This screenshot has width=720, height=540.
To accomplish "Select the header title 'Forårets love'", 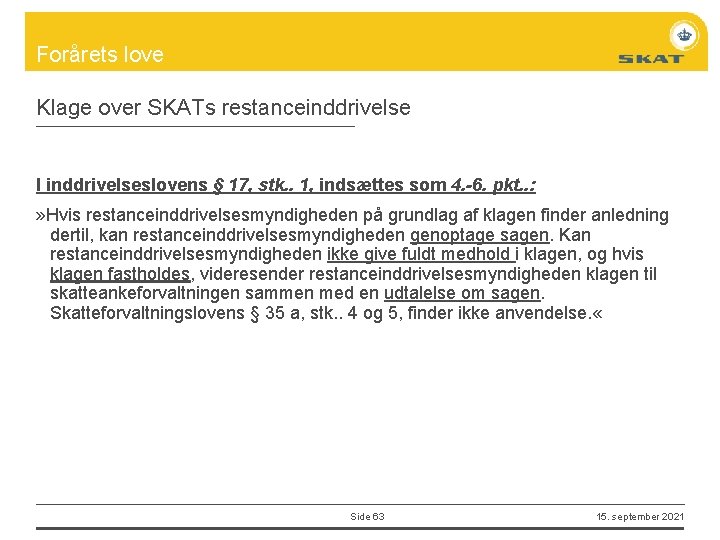I will [100, 54].
